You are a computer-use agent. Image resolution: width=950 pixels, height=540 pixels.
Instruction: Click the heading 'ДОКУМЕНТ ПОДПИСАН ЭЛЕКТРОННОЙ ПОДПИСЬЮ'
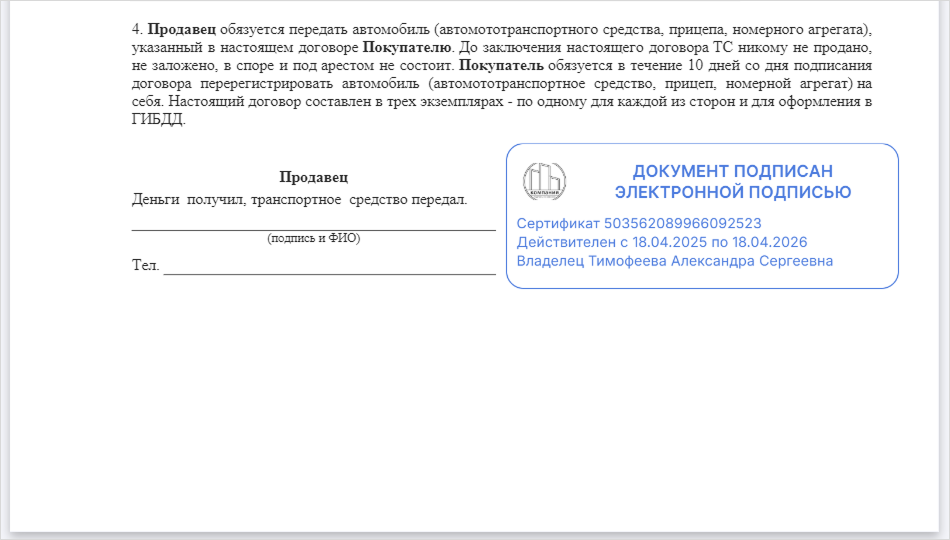[x=732, y=181]
